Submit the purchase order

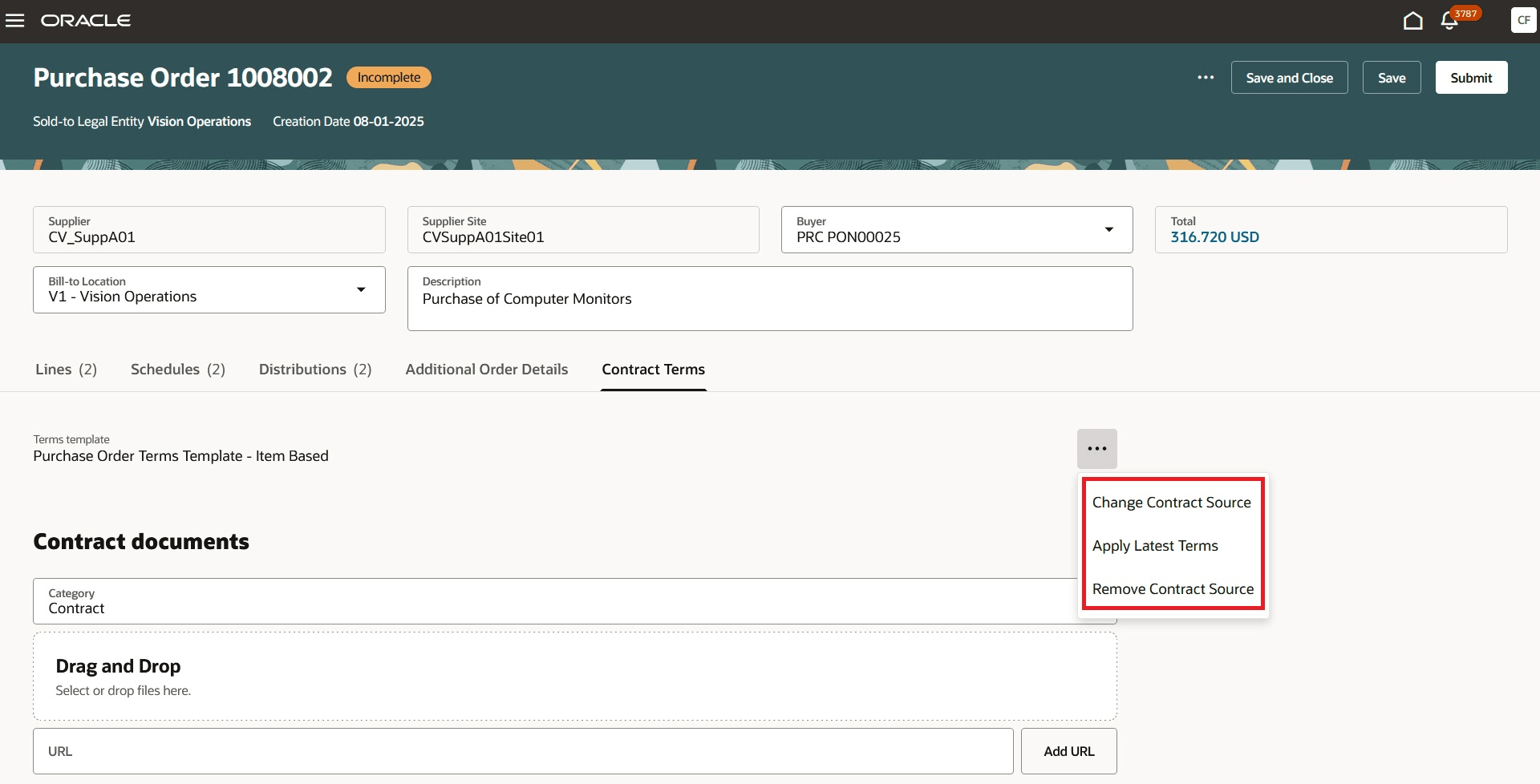[x=1471, y=78]
